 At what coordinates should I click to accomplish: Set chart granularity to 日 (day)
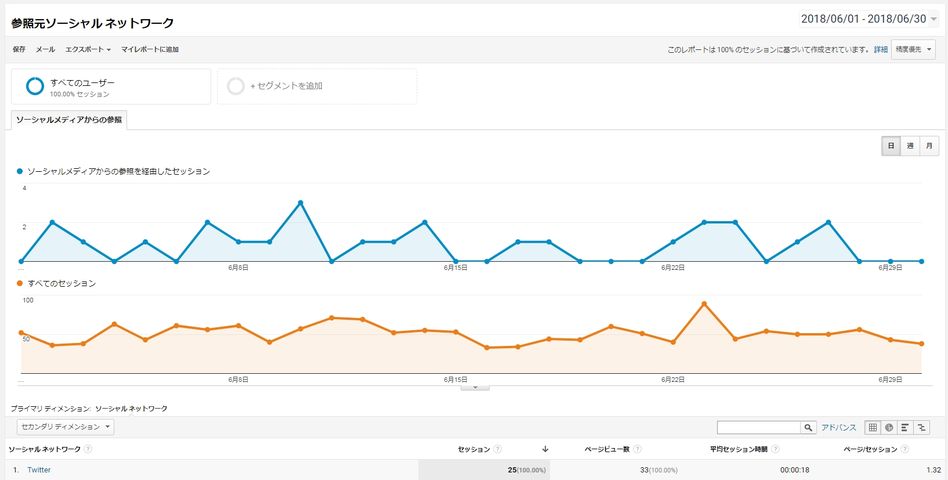point(891,146)
